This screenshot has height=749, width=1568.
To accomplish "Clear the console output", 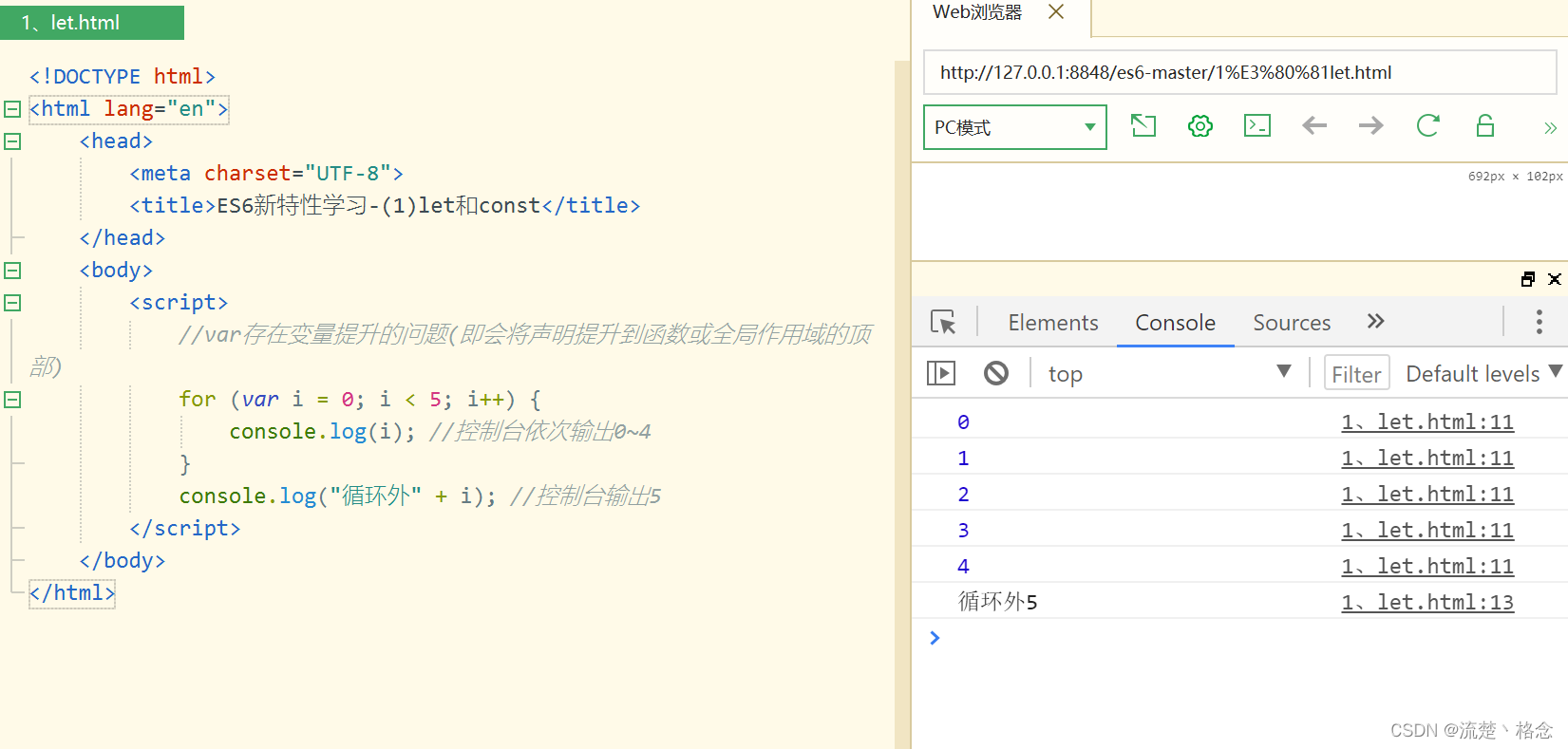I will tap(996, 373).
